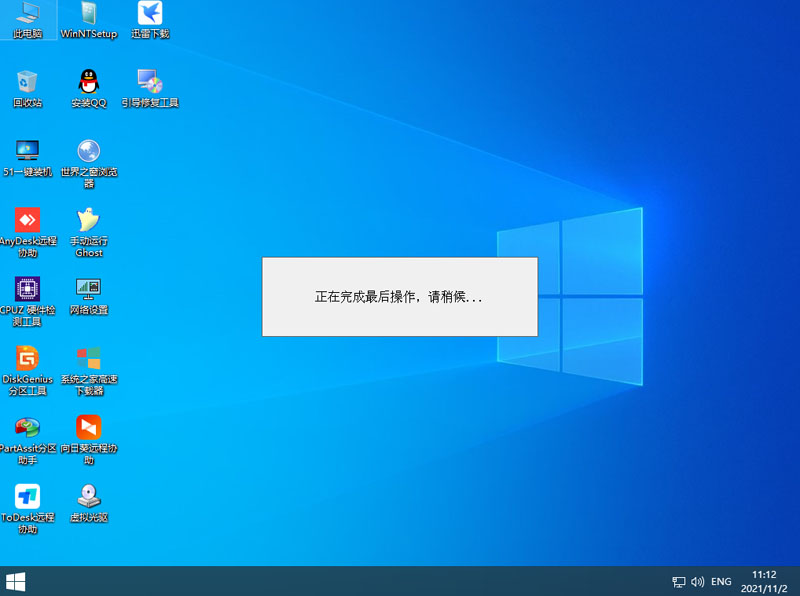The height and width of the screenshot is (596, 800).
Task: Open the CPUZ 硬件检测工具 icon
Action: [27, 289]
